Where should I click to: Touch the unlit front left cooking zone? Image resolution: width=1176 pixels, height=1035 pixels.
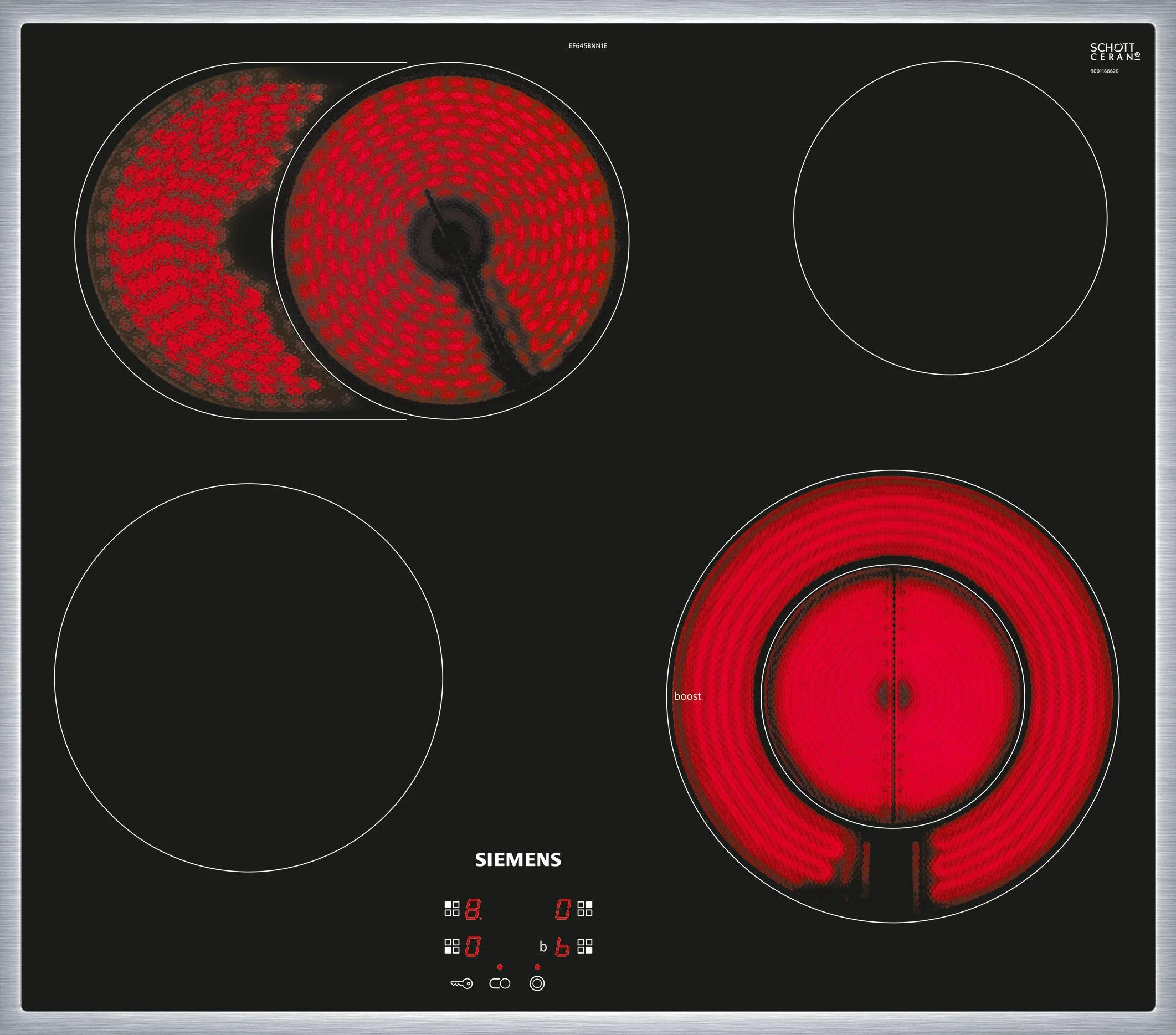(249, 678)
